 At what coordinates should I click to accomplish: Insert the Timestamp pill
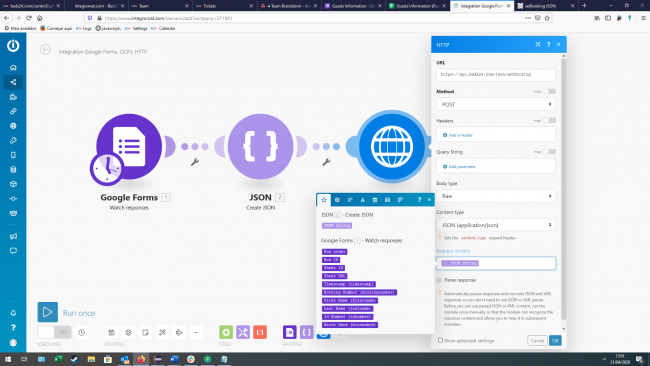click(x=349, y=284)
